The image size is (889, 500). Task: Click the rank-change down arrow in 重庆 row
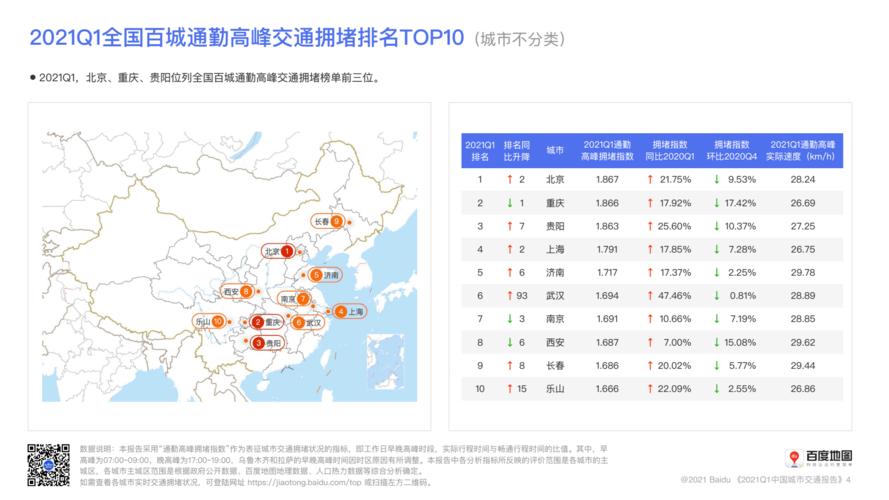point(510,203)
